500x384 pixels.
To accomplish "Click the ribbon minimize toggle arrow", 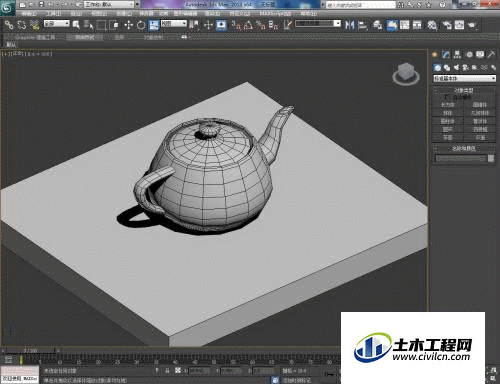I will 184,37.
